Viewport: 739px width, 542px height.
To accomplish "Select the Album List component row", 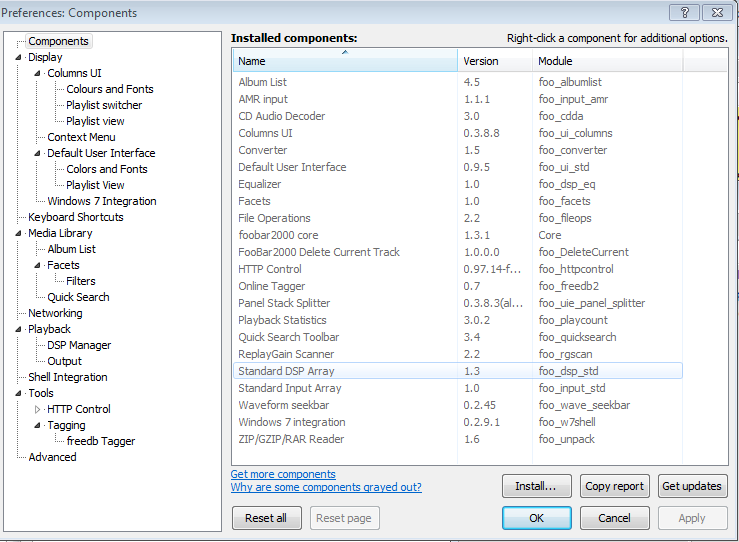I will [458, 82].
